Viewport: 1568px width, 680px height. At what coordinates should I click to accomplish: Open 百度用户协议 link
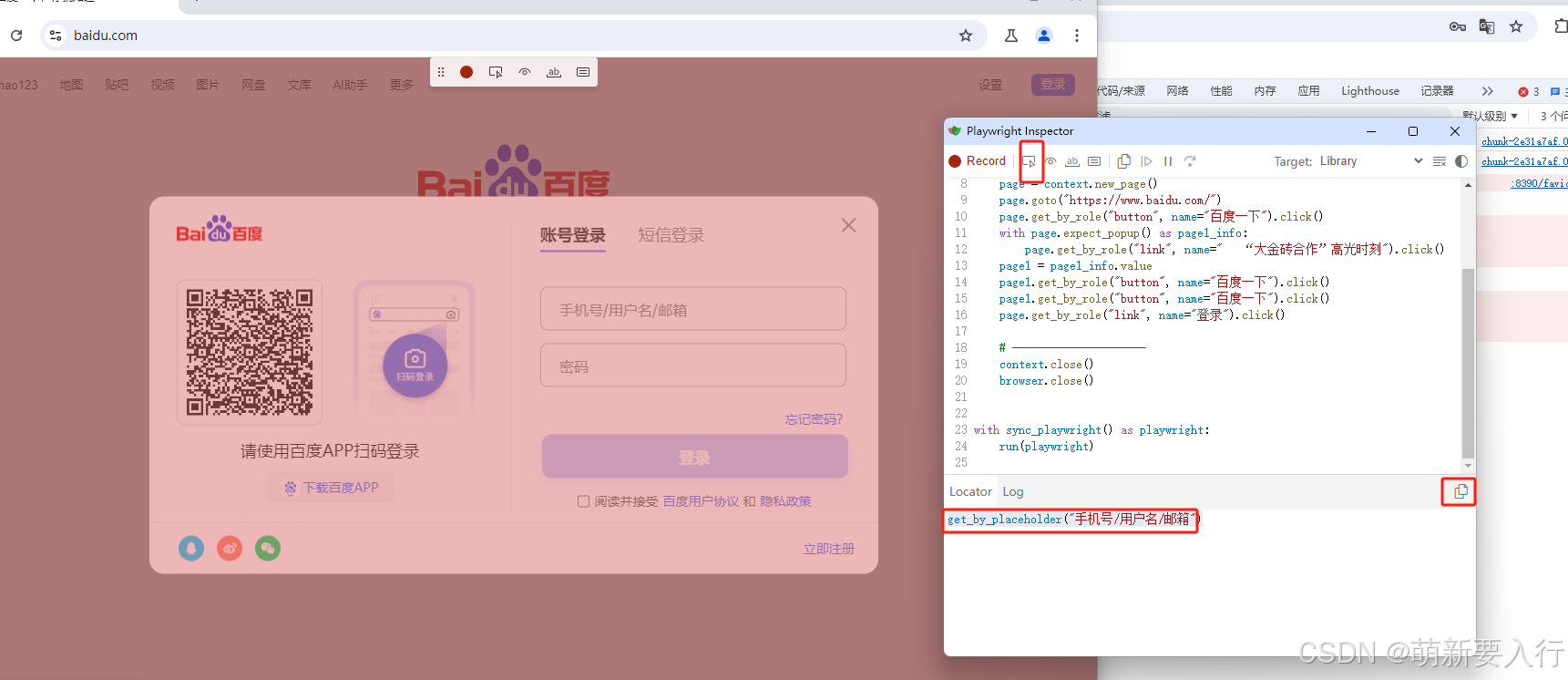(702, 501)
